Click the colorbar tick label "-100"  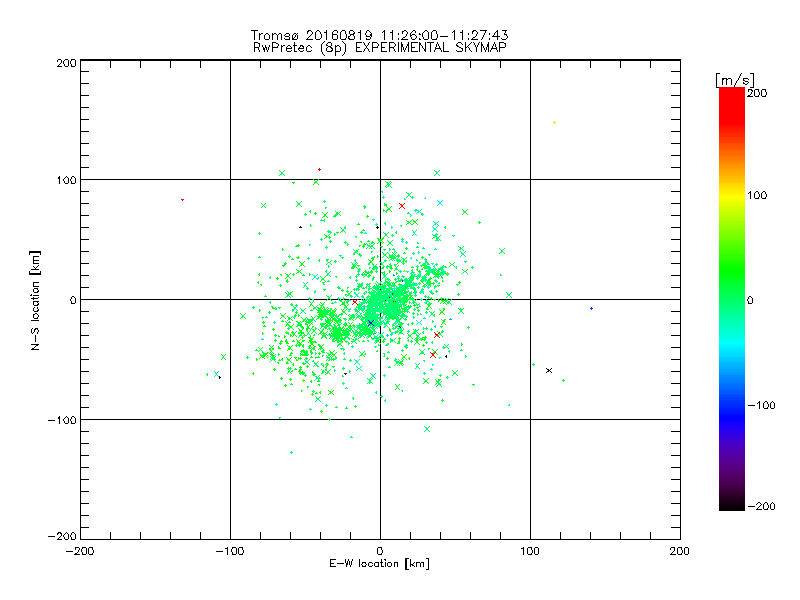click(761, 405)
